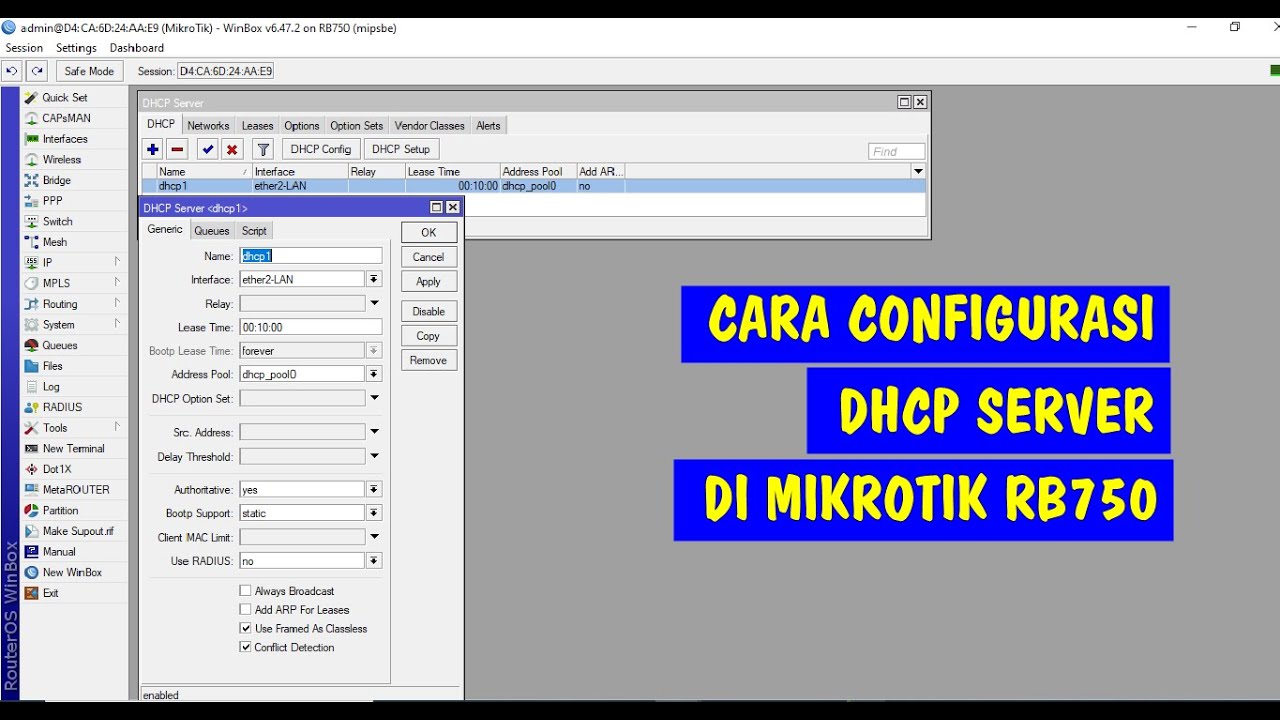Enable the Always Broadcast checkbox
The height and width of the screenshot is (720, 1280).
(x=245, y=591)
